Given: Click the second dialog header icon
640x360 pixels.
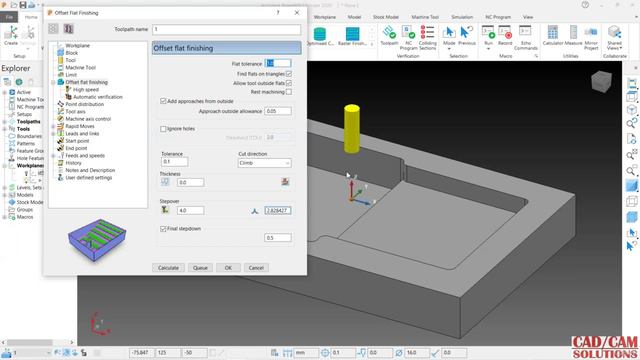Looking at the screenshot, I should 69,29.
